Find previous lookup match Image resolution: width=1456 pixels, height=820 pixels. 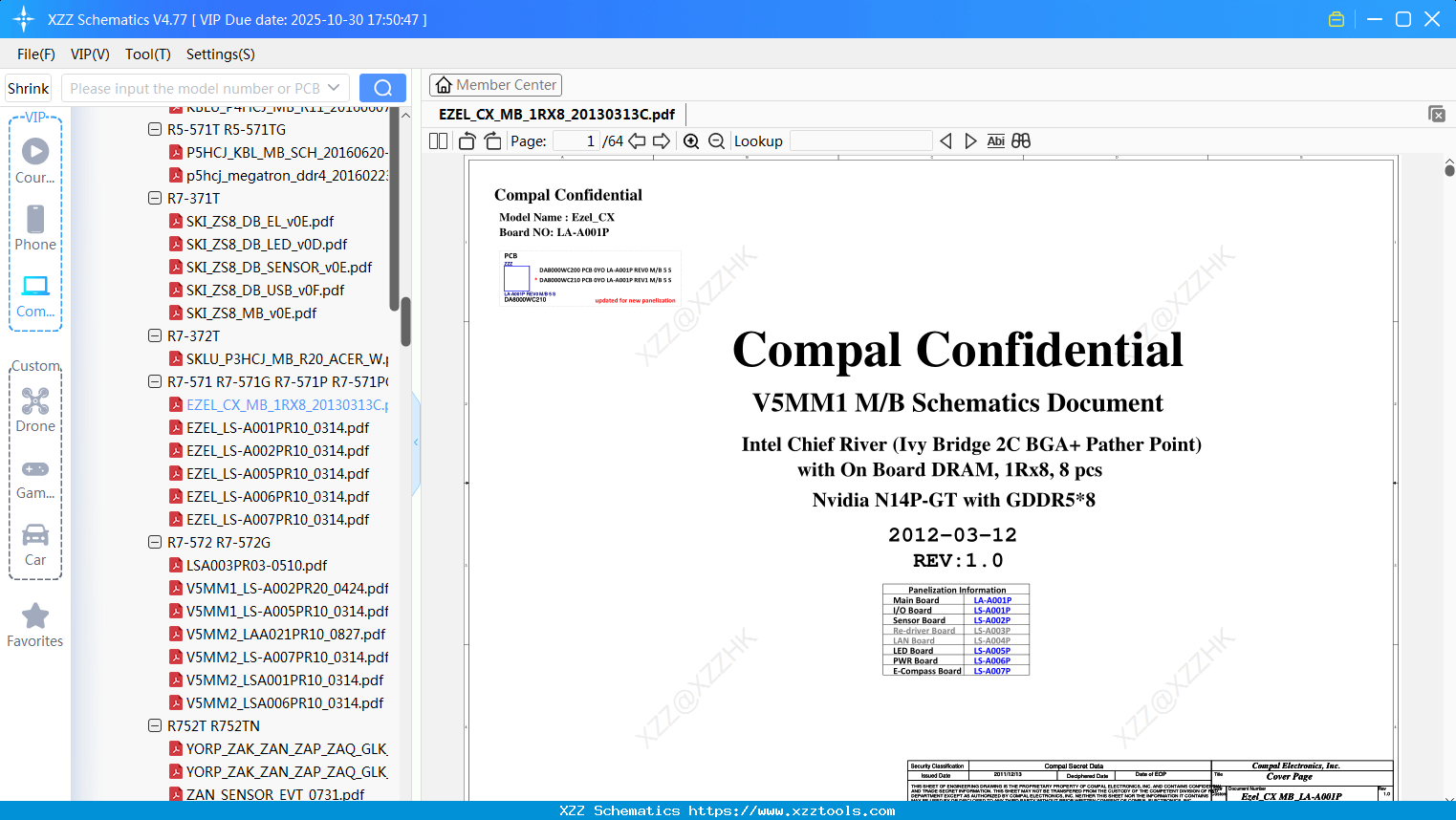coord(945,141)
